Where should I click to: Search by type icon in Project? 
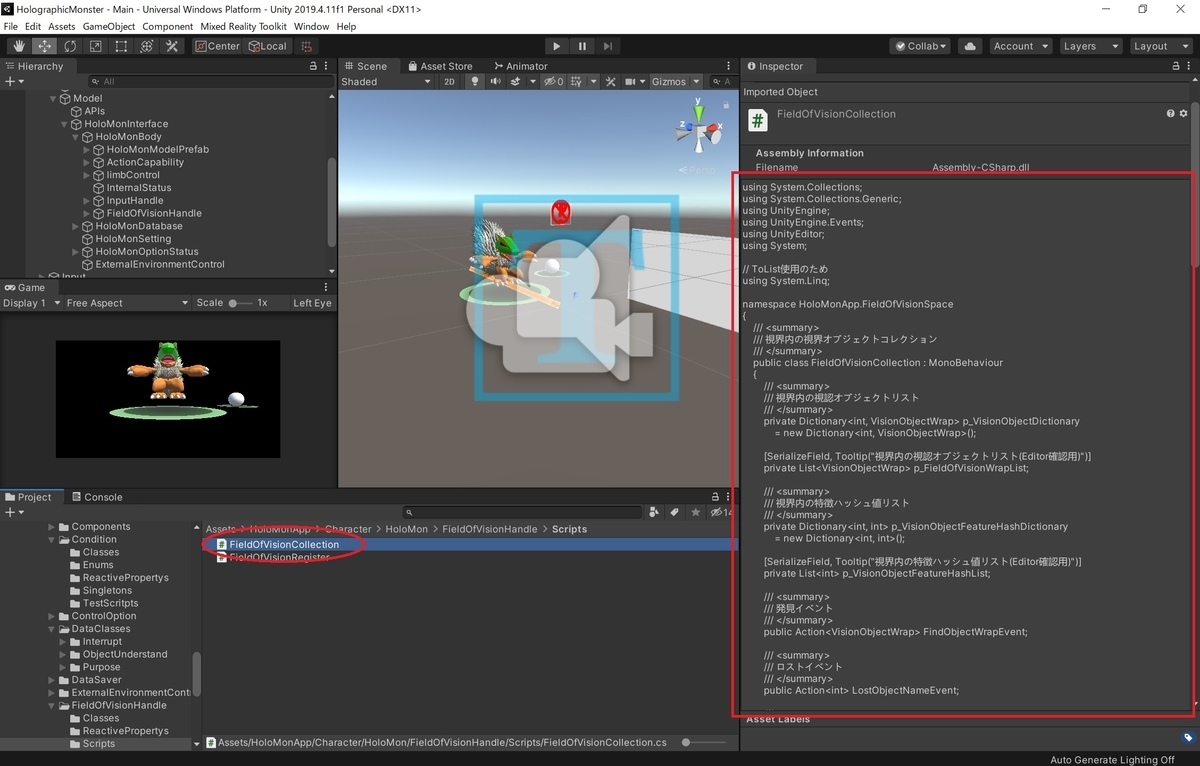(653, 512)
